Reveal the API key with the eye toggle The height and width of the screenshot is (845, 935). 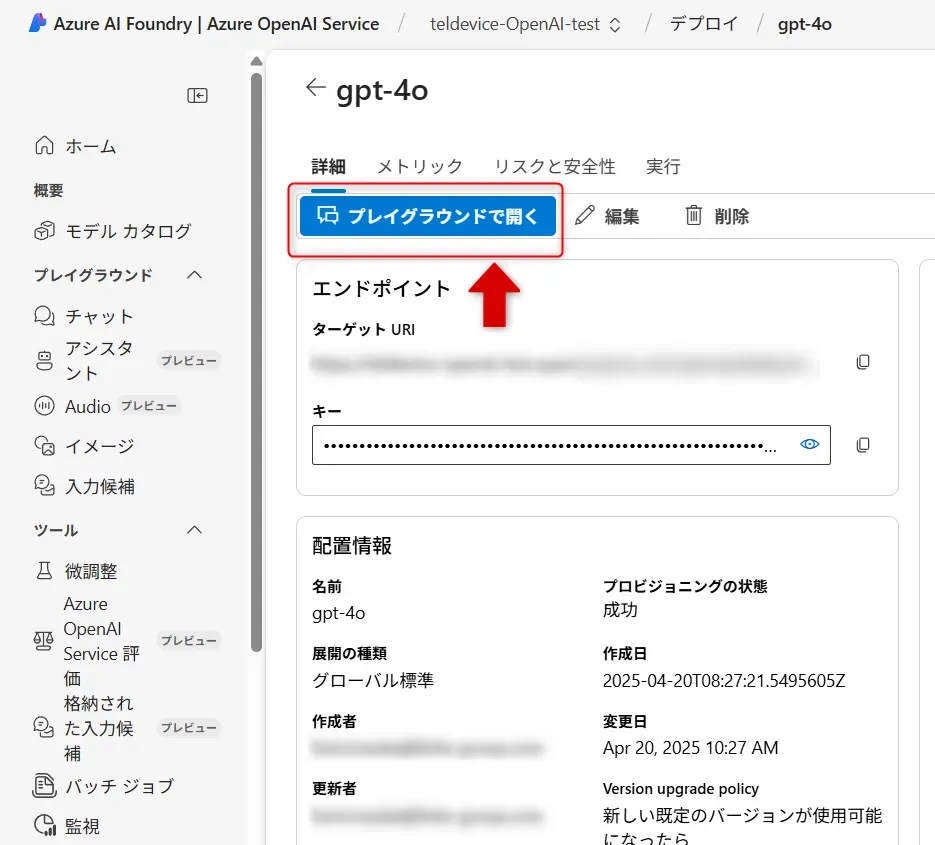coord(809,444)
